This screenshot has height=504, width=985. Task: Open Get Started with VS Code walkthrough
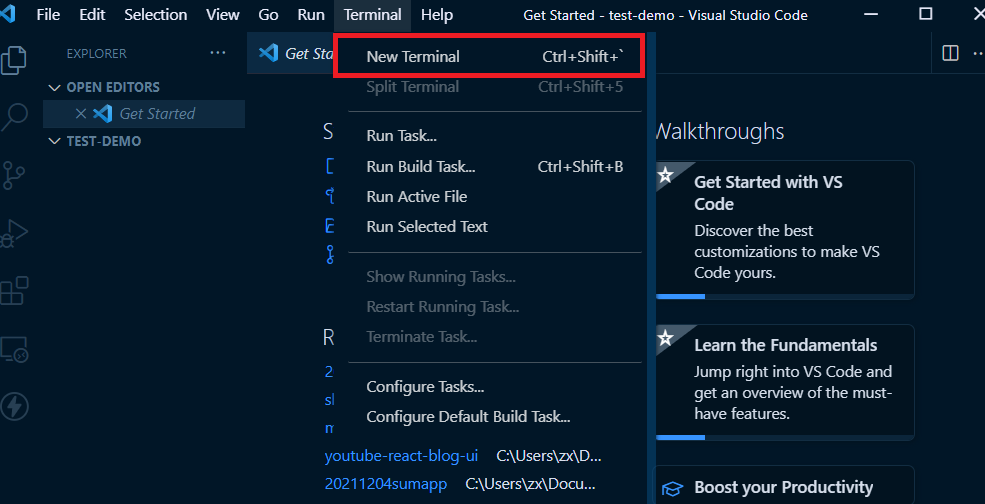(785, 230)
